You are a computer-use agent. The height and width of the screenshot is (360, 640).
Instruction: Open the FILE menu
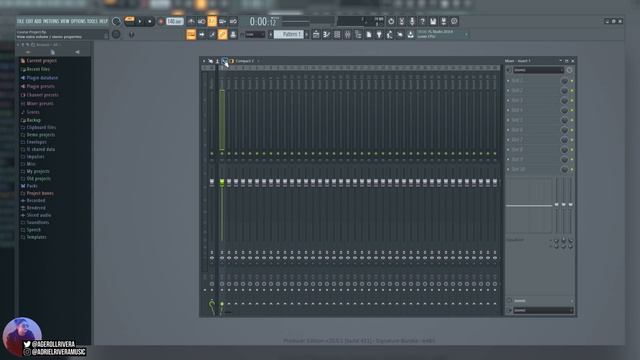pos(20,21)
